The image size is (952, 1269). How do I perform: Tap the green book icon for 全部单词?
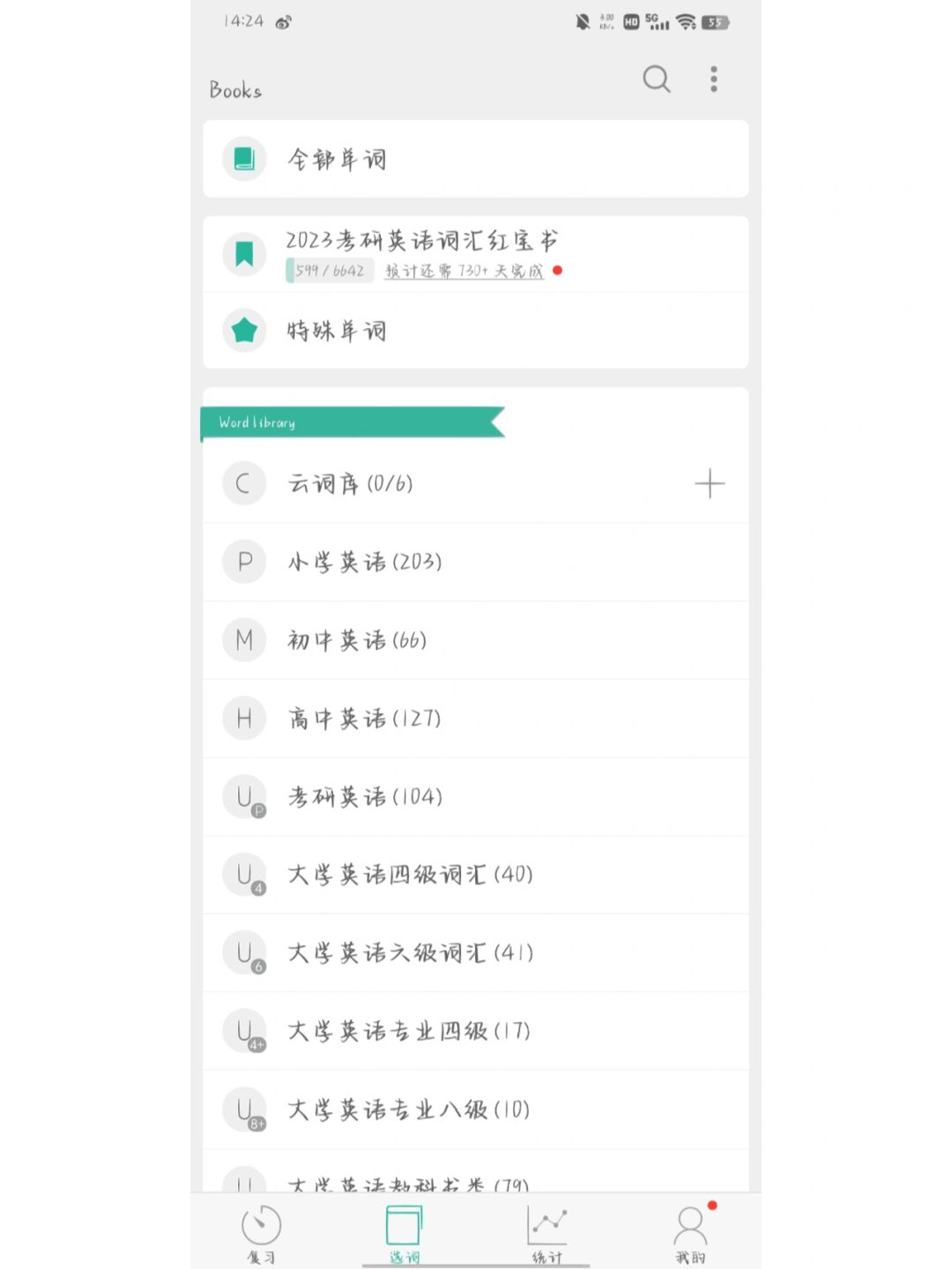[x=244, y=159]
